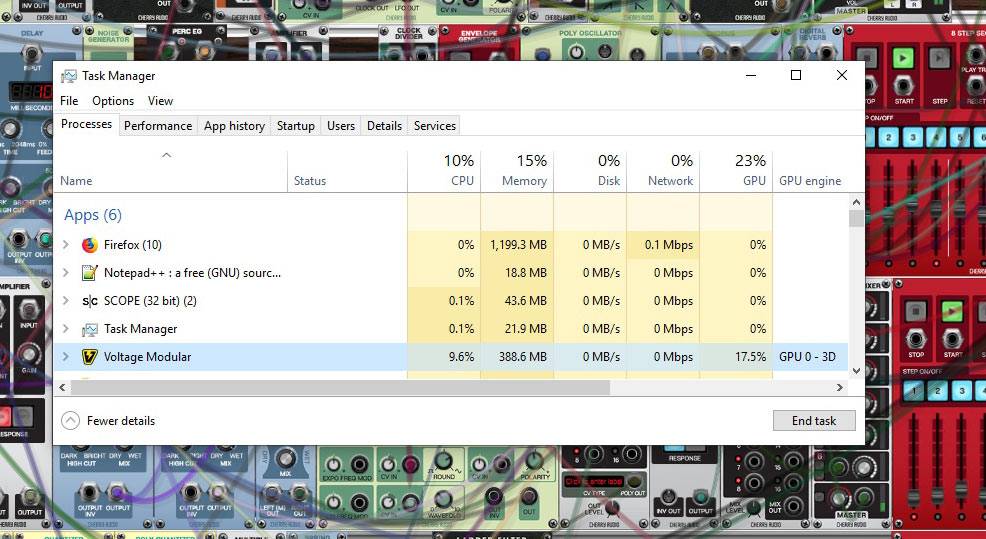Expand the Firefox process group
Image resolution: width=986 pixels, height=539 pixels.
point(66,245)
